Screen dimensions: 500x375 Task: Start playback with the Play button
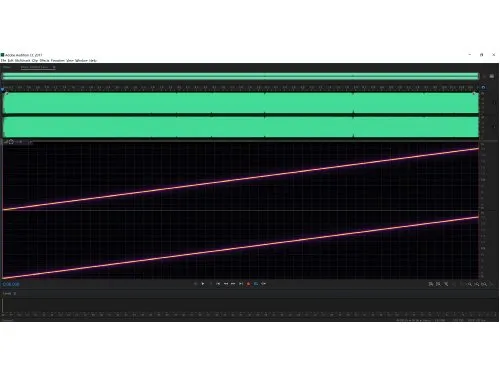point(203,284)
